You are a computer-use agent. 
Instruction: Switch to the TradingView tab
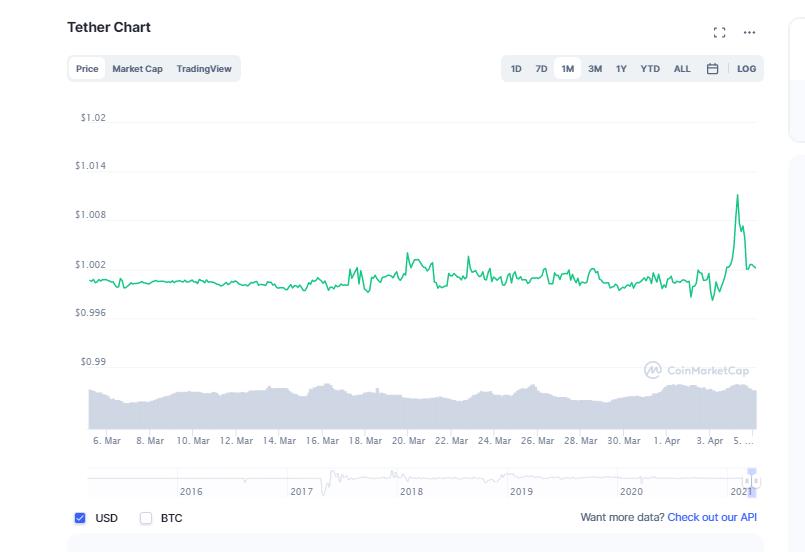204,69
